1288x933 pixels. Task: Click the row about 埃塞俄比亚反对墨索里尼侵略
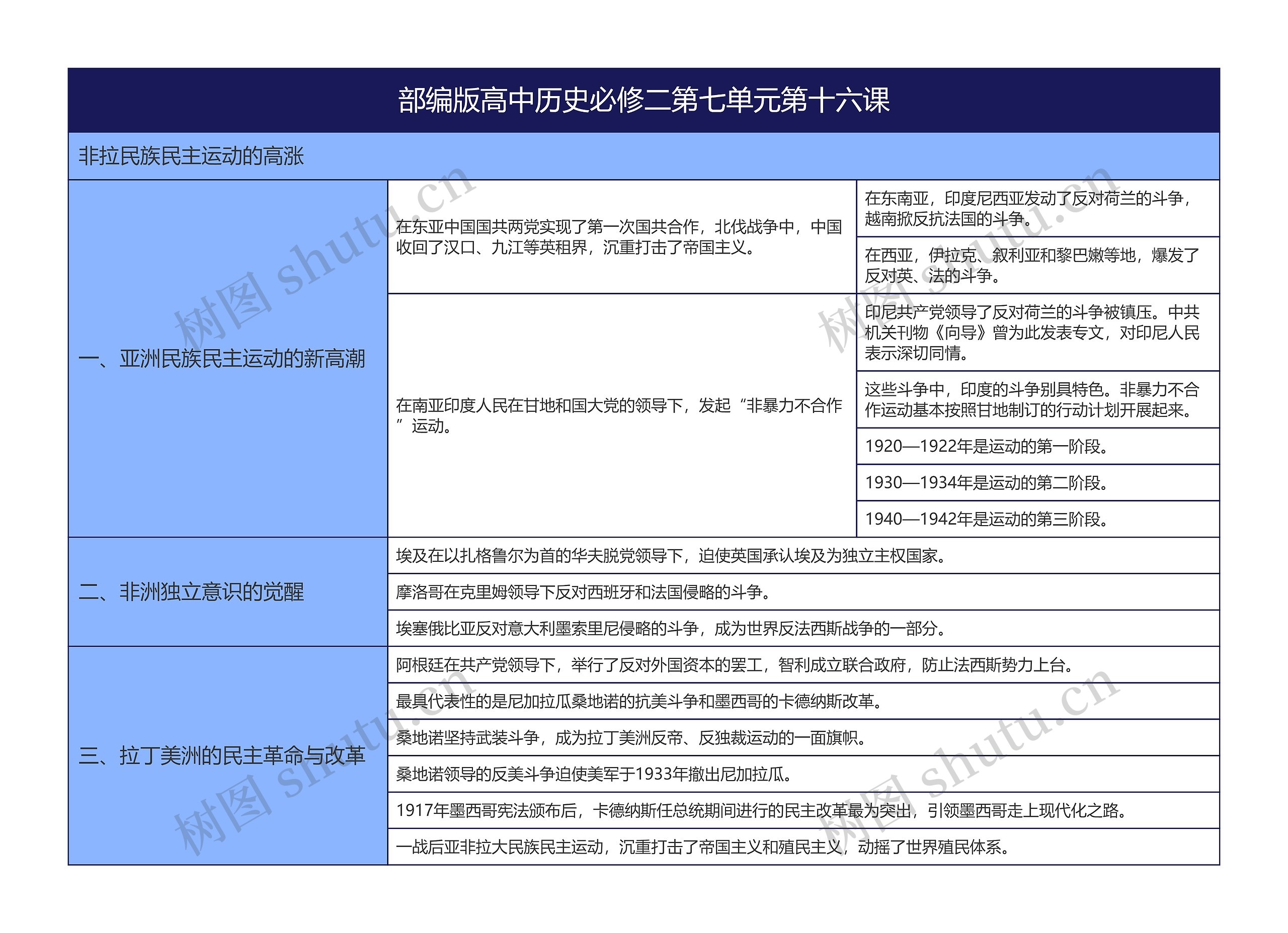(803, 628)
